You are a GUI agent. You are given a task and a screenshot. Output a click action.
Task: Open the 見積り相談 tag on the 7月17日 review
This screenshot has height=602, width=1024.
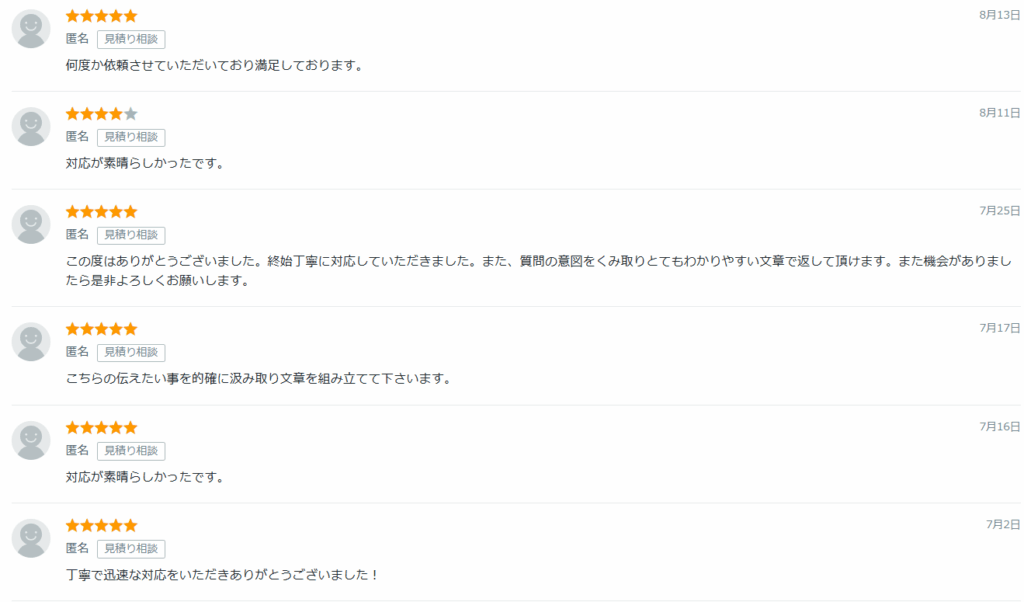[131, 352]
